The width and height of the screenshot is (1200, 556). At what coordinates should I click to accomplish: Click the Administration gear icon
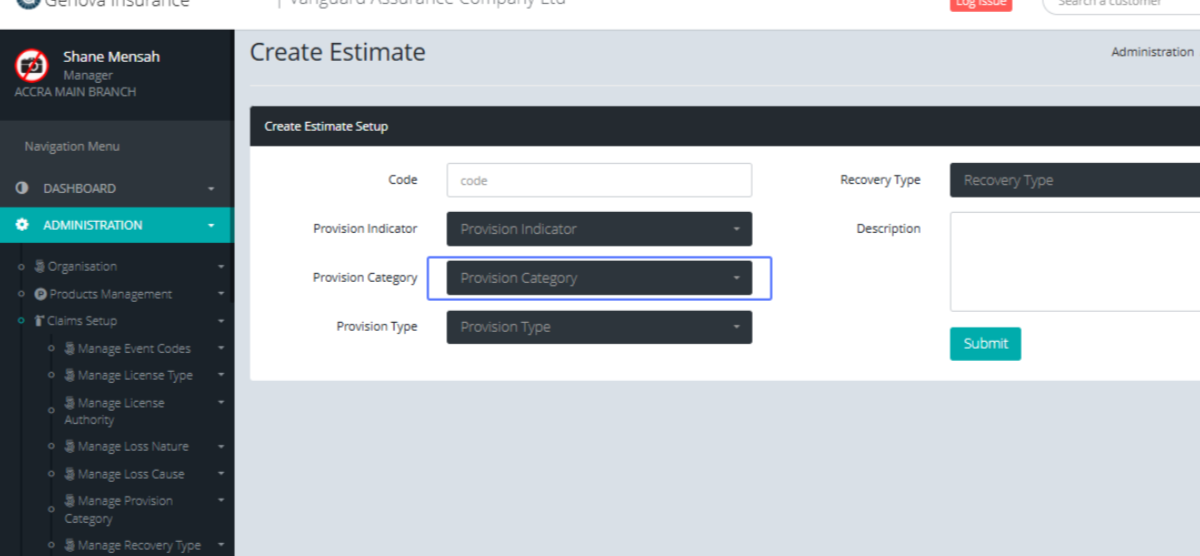[x=22, y=225]
